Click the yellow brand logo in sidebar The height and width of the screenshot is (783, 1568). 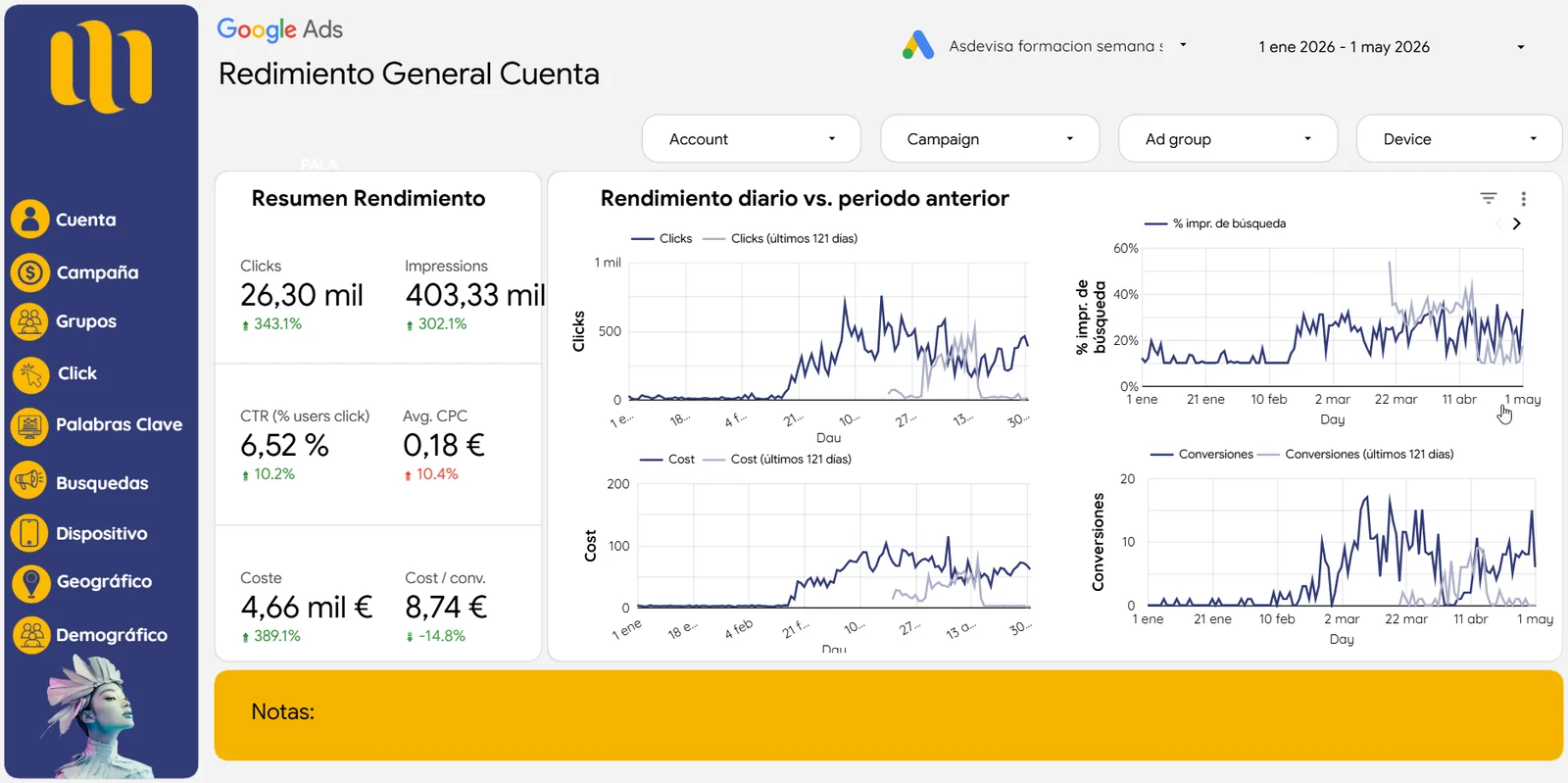tap(101, 67)
